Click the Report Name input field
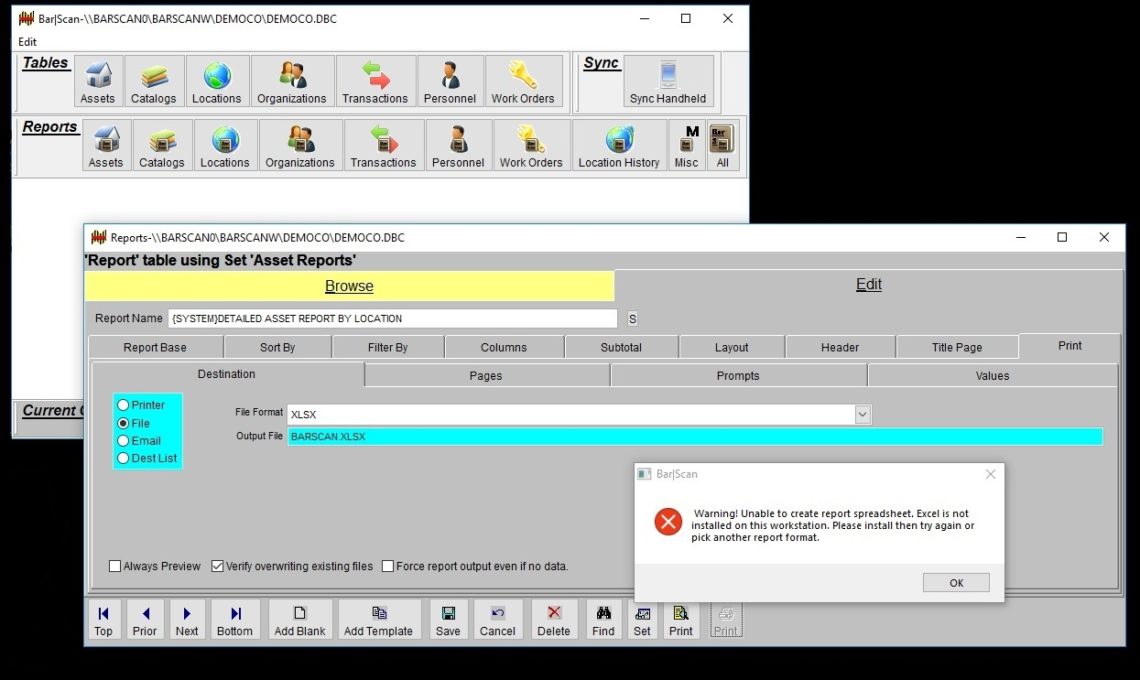 [x=393, y=319]
